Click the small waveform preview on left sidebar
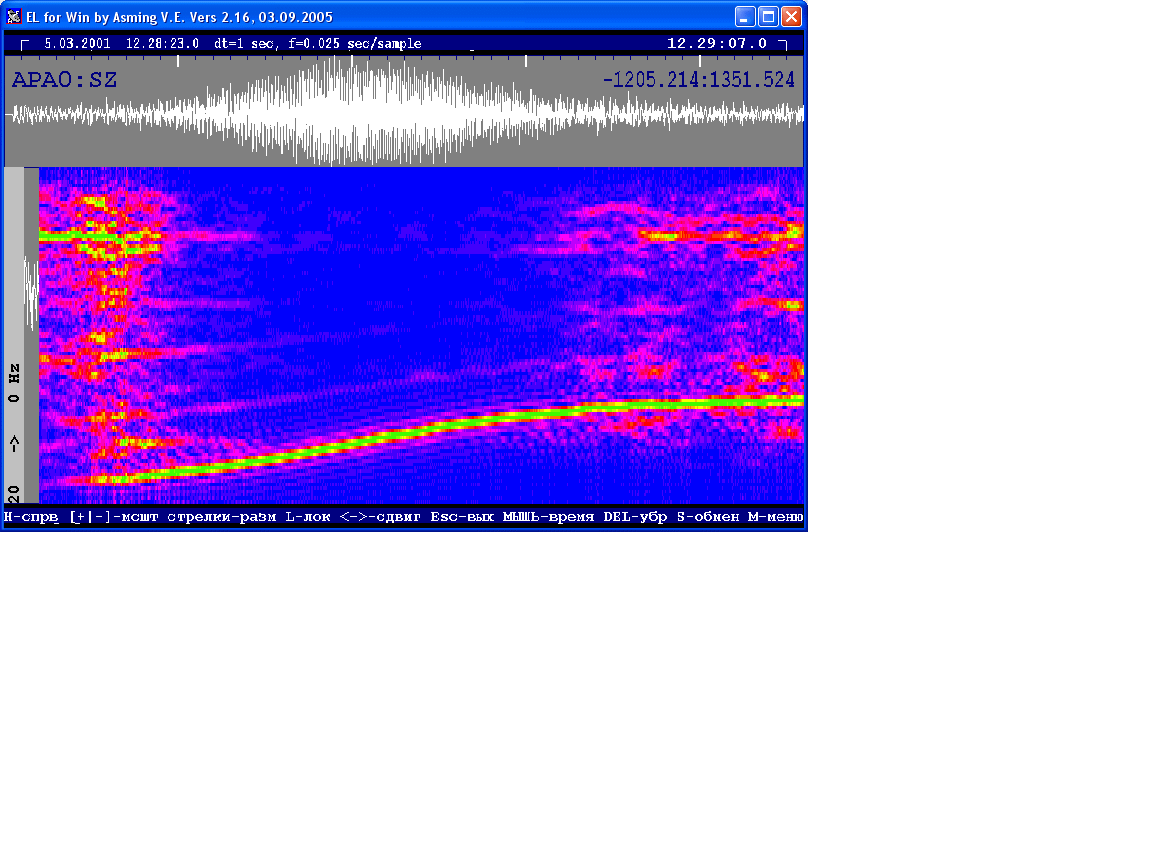This screenshot has width=1152, height=864. pyautogui.click(x=31, y=292)
